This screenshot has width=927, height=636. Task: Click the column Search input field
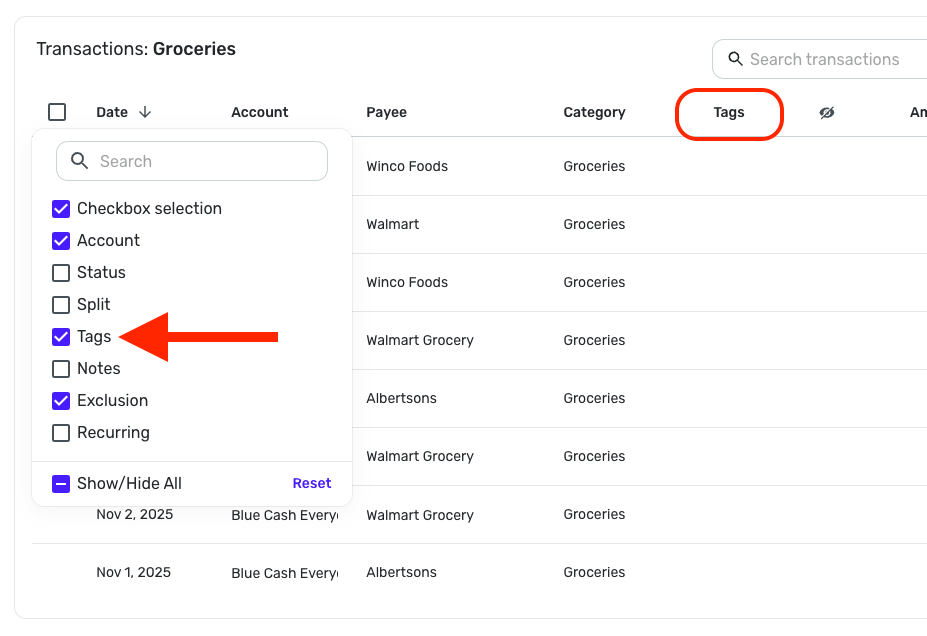tap(205, 161)
